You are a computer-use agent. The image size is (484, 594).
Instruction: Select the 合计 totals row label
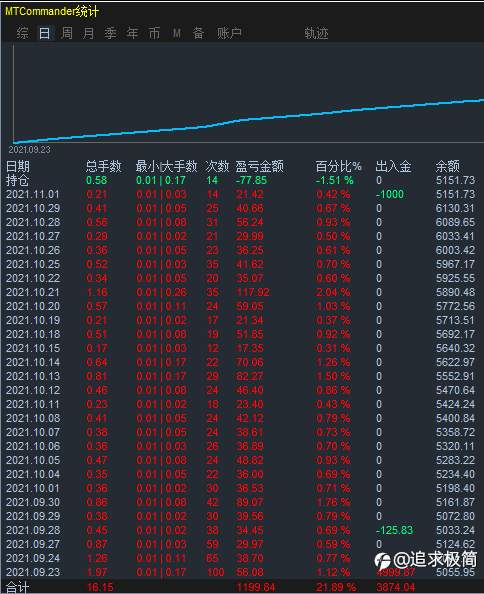tap(17, 588)
